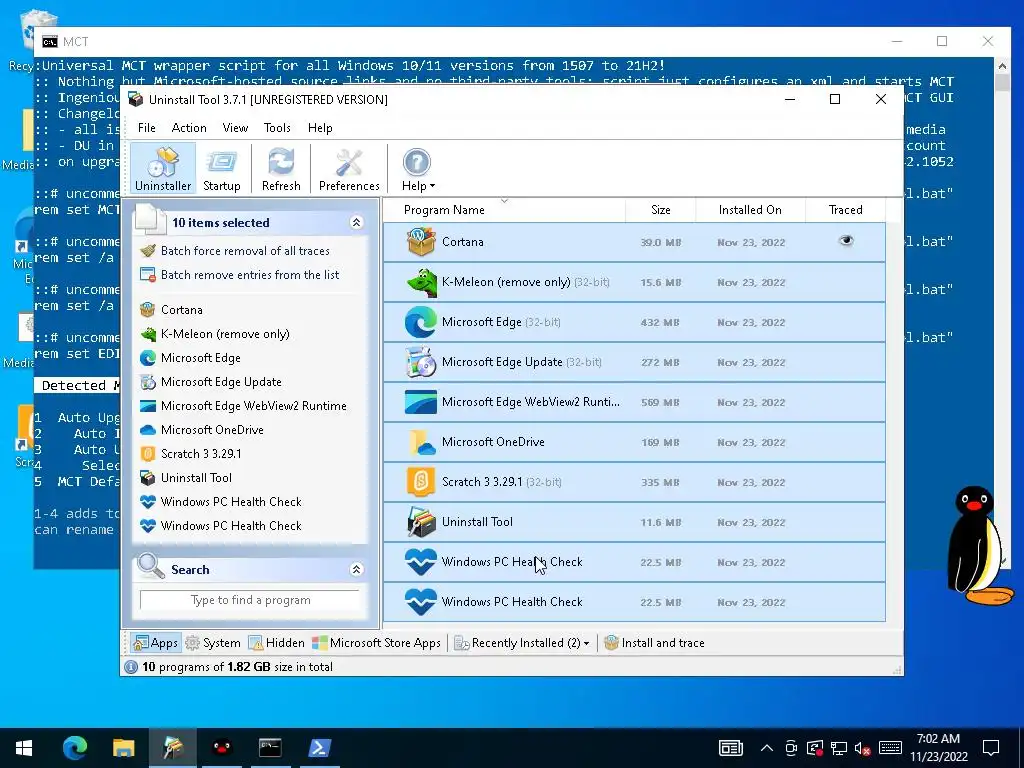Click the Cortana program icon in list
Image resolution: width=1024 pixels, height=768 pixels.
pyautogui.click(x=421, y=242)
